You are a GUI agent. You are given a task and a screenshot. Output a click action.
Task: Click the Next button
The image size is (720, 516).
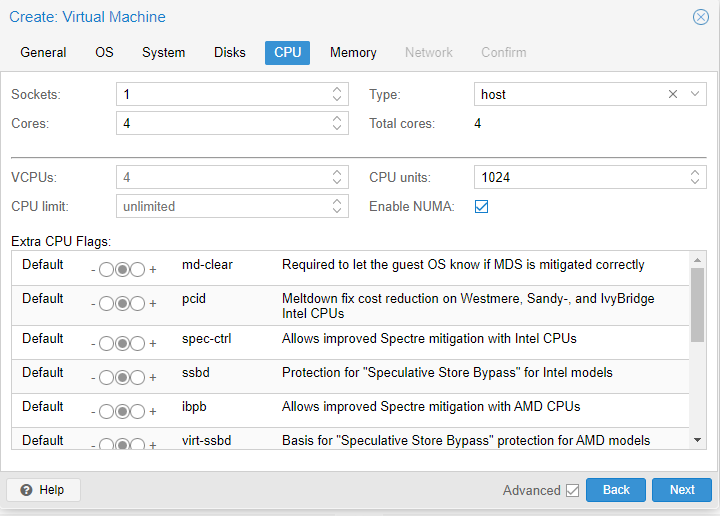tap(681, 490)
